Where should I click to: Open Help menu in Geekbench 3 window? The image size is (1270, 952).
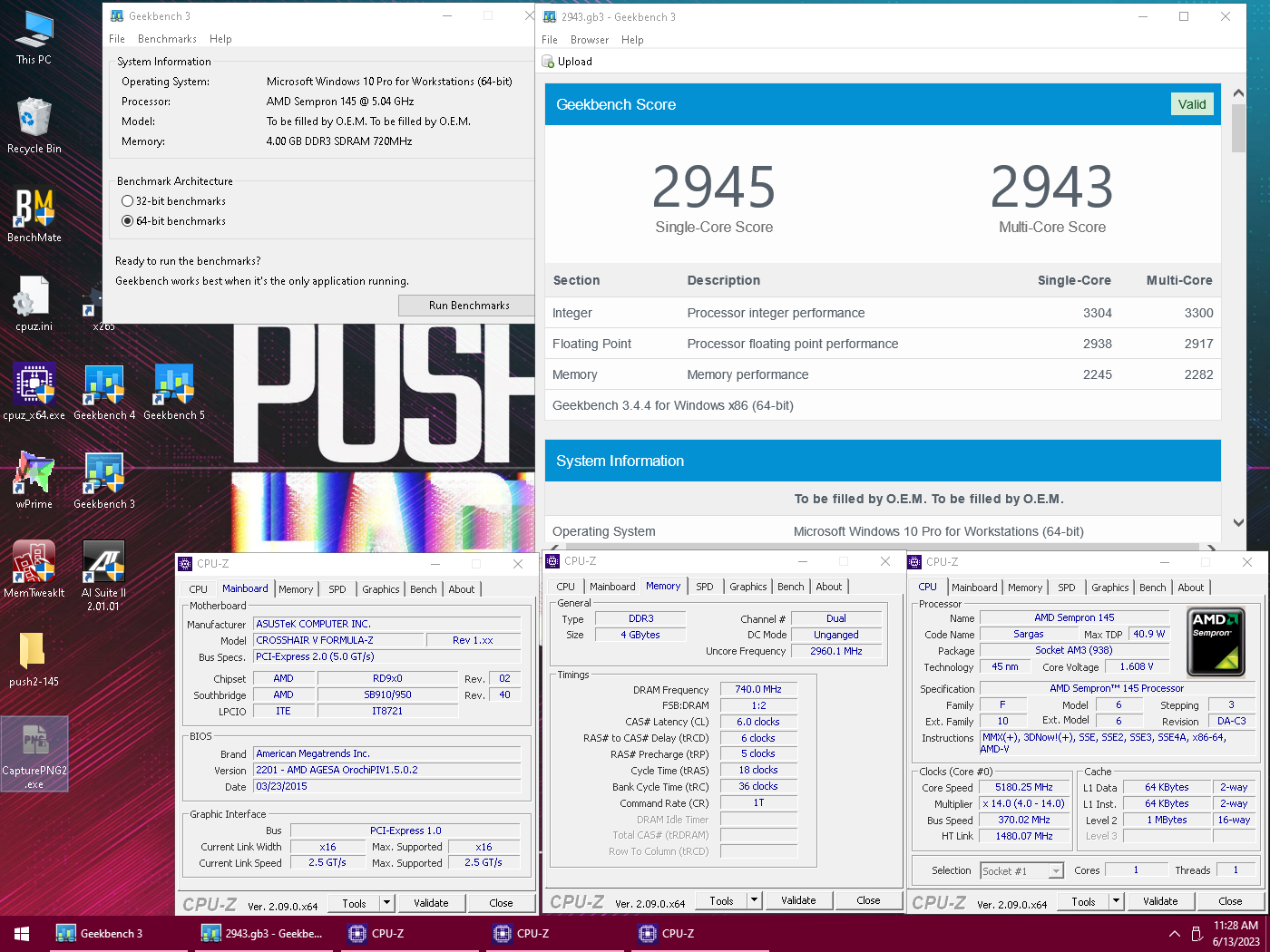(x=220, y=39)
